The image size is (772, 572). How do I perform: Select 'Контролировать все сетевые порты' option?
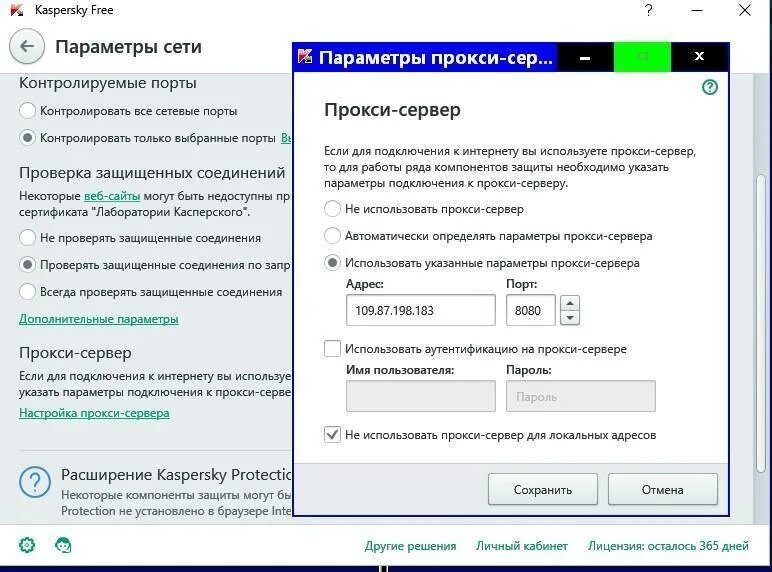tap(27, 111)
